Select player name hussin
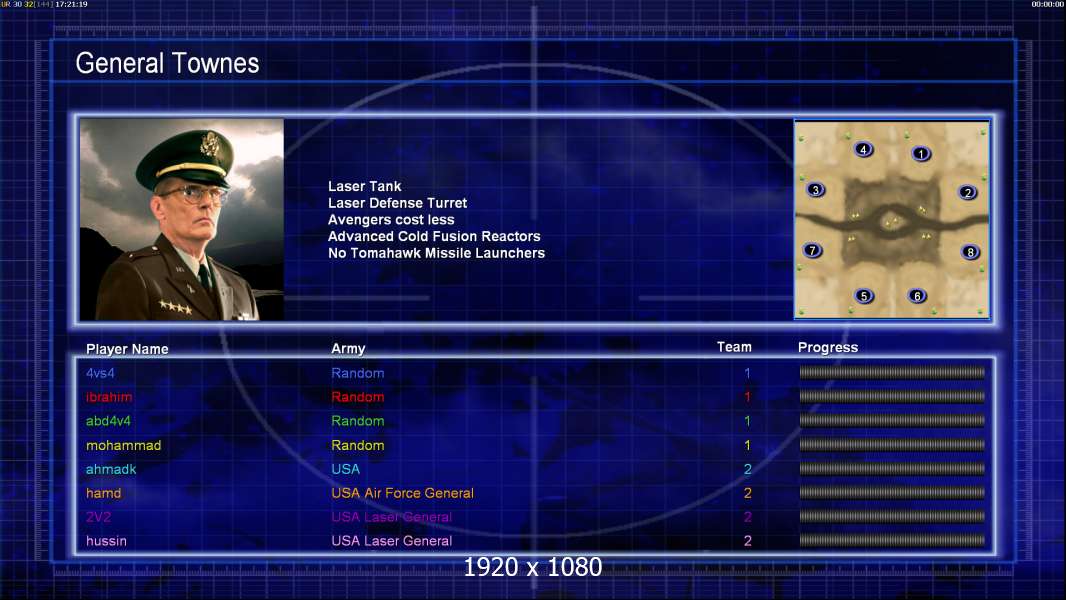This screenshot has width=1066, height=600. point(106,541)
